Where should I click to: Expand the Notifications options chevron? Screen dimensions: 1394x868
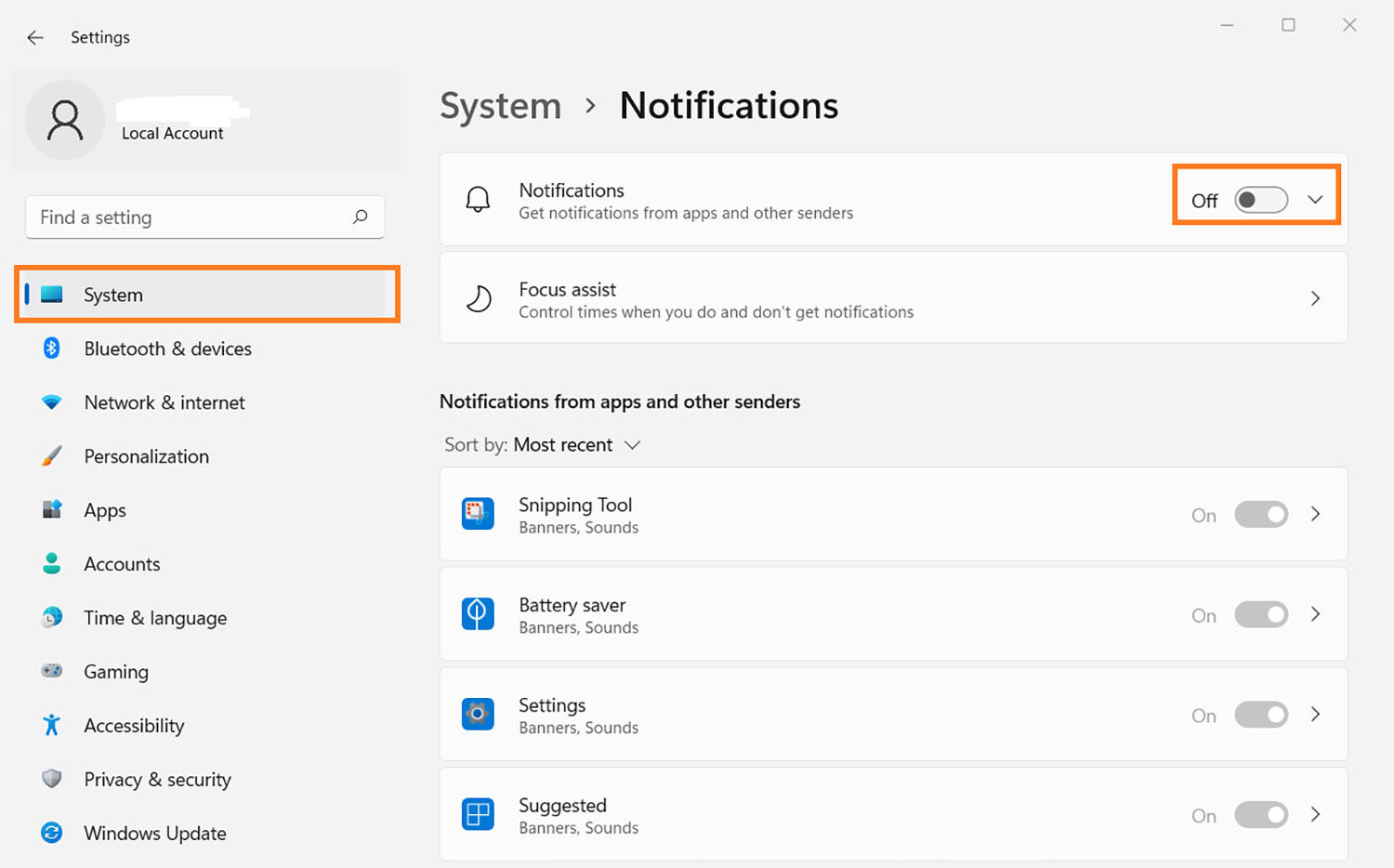point(1315,200)
